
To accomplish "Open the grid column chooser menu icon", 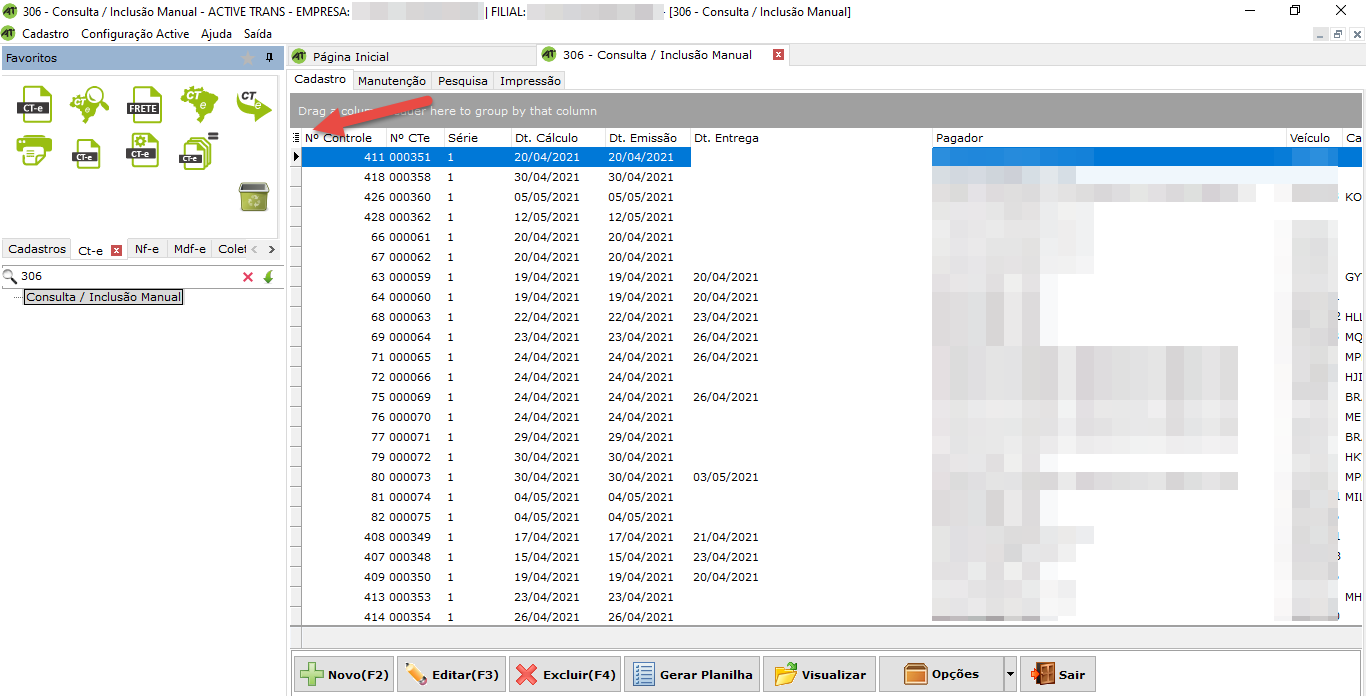I will 296,138.
